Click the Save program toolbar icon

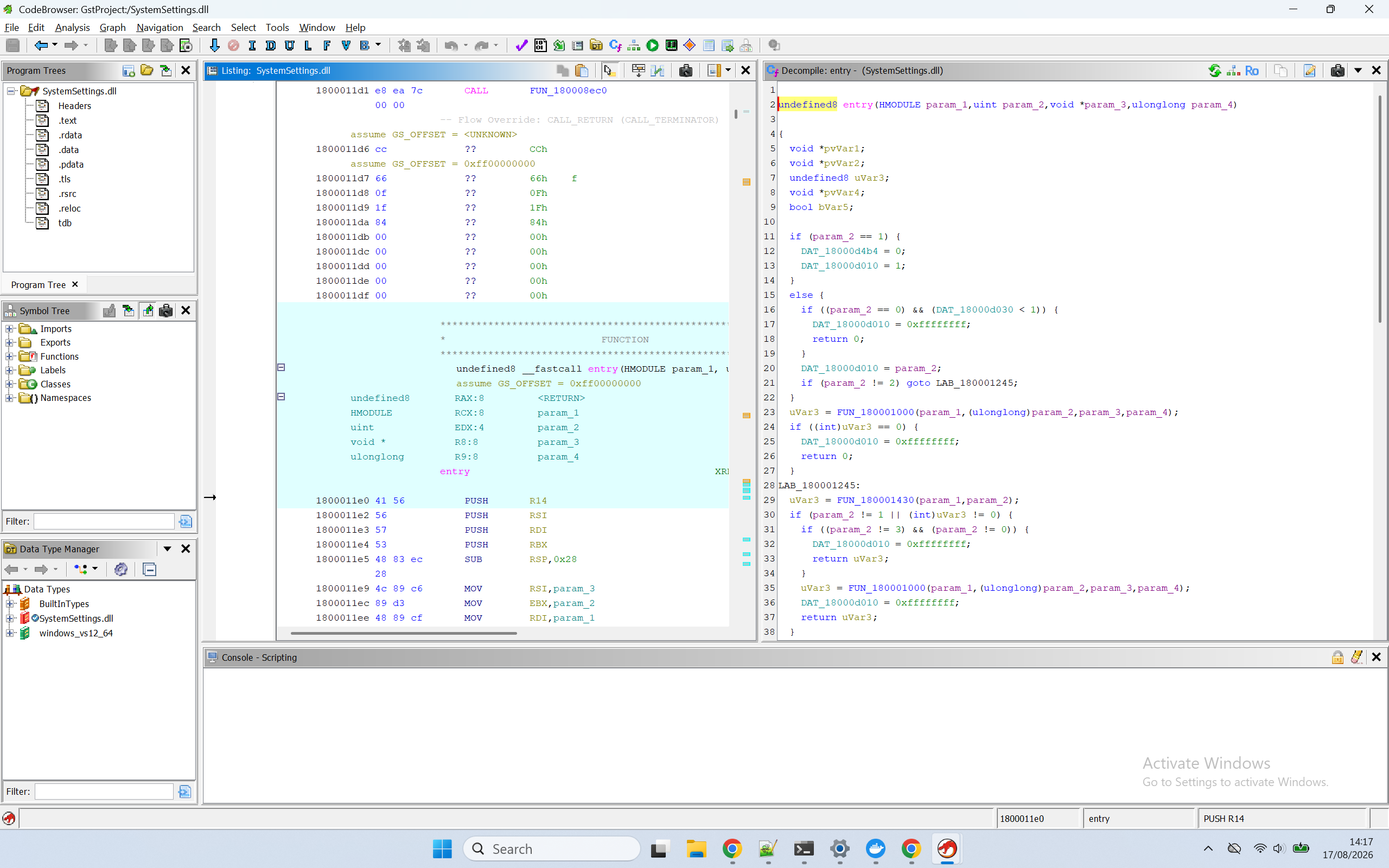pos(12,46)
